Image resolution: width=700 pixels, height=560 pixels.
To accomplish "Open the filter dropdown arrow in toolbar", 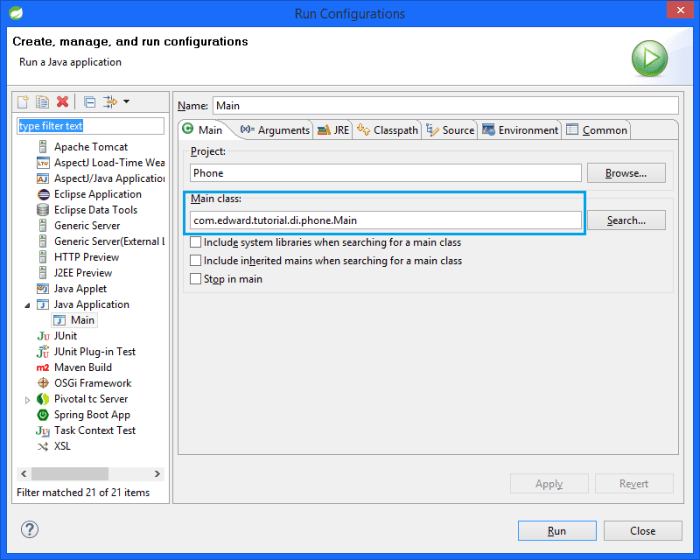I will tap(126, 102).
